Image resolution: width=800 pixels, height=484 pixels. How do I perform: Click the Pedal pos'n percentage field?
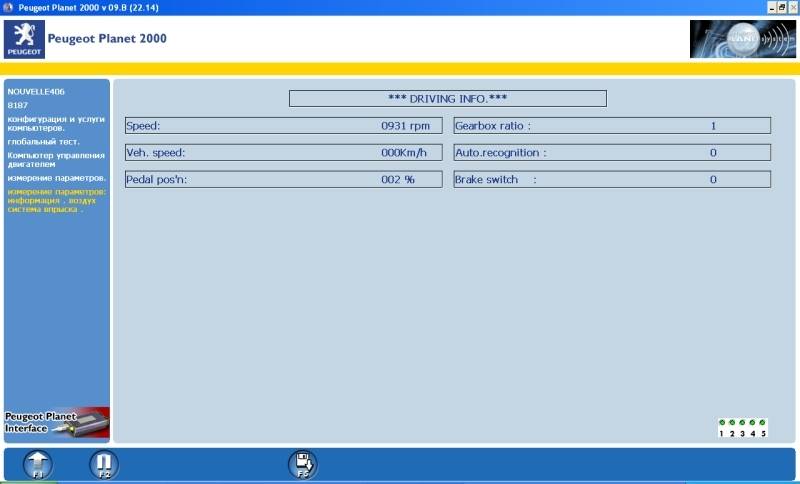tap(283, 180)
